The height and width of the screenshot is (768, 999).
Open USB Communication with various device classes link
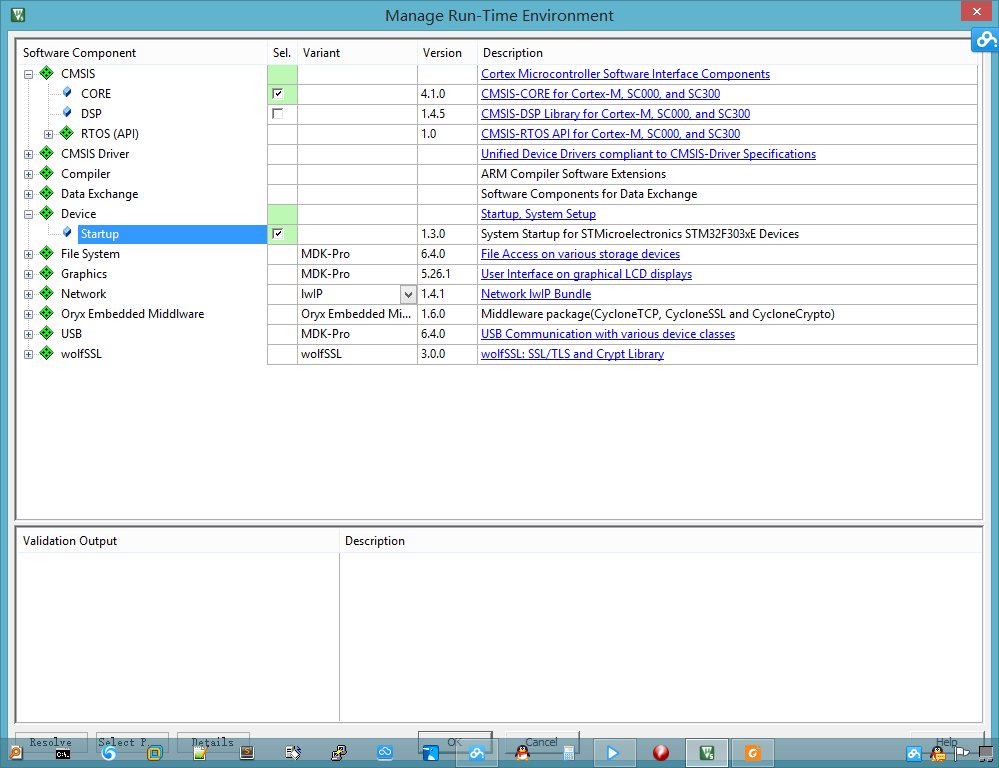[608, 334]
